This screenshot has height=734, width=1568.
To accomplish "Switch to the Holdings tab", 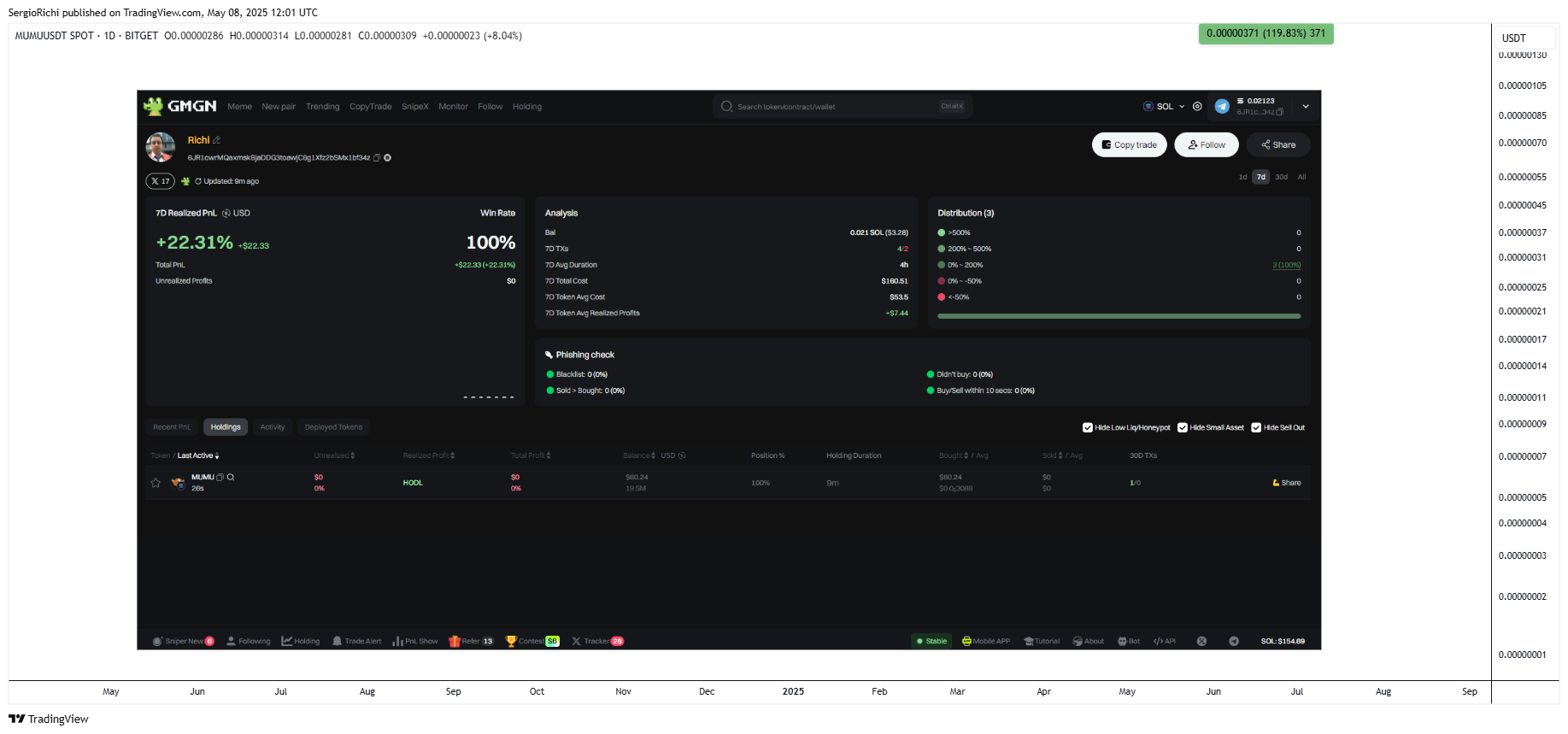I will (x=226, y=427).
